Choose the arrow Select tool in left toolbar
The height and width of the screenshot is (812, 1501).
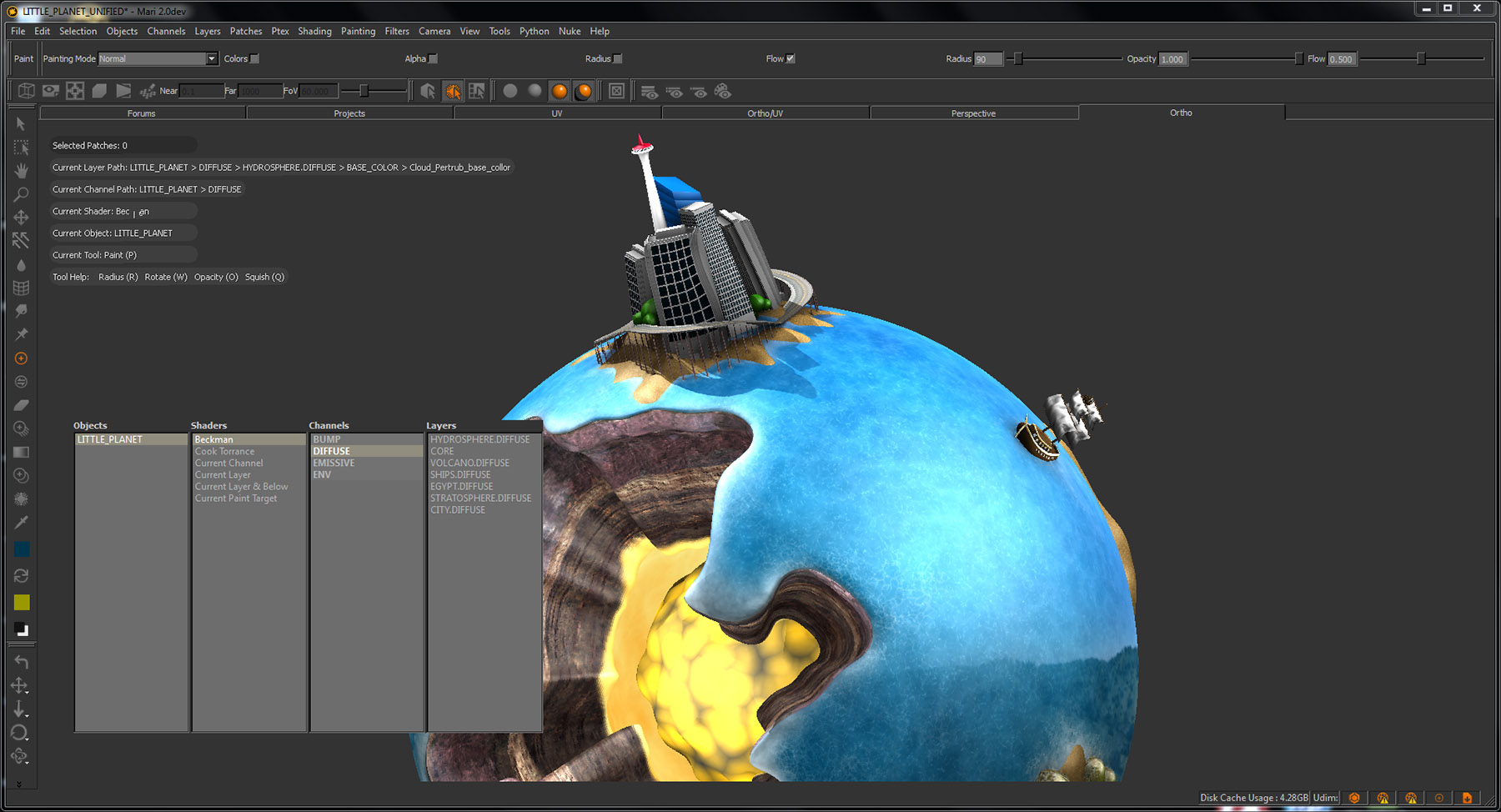pyautogui.click(x=21, y=124)
